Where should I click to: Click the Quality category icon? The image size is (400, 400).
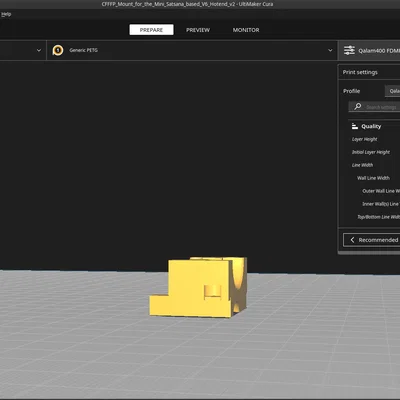coord(355,126)
